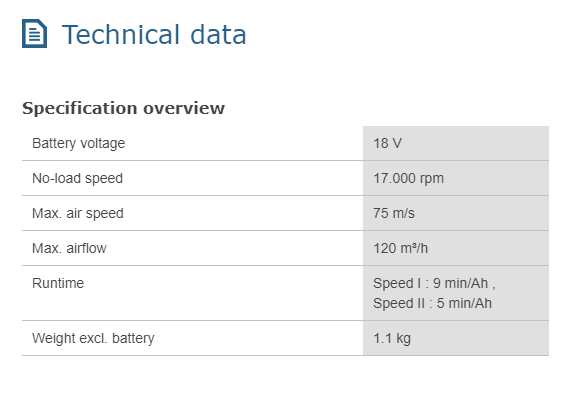The width and height of the screenshot is (572, 395).
Task: Click the word overview in the subheading
Action: [x=184, y=108]
